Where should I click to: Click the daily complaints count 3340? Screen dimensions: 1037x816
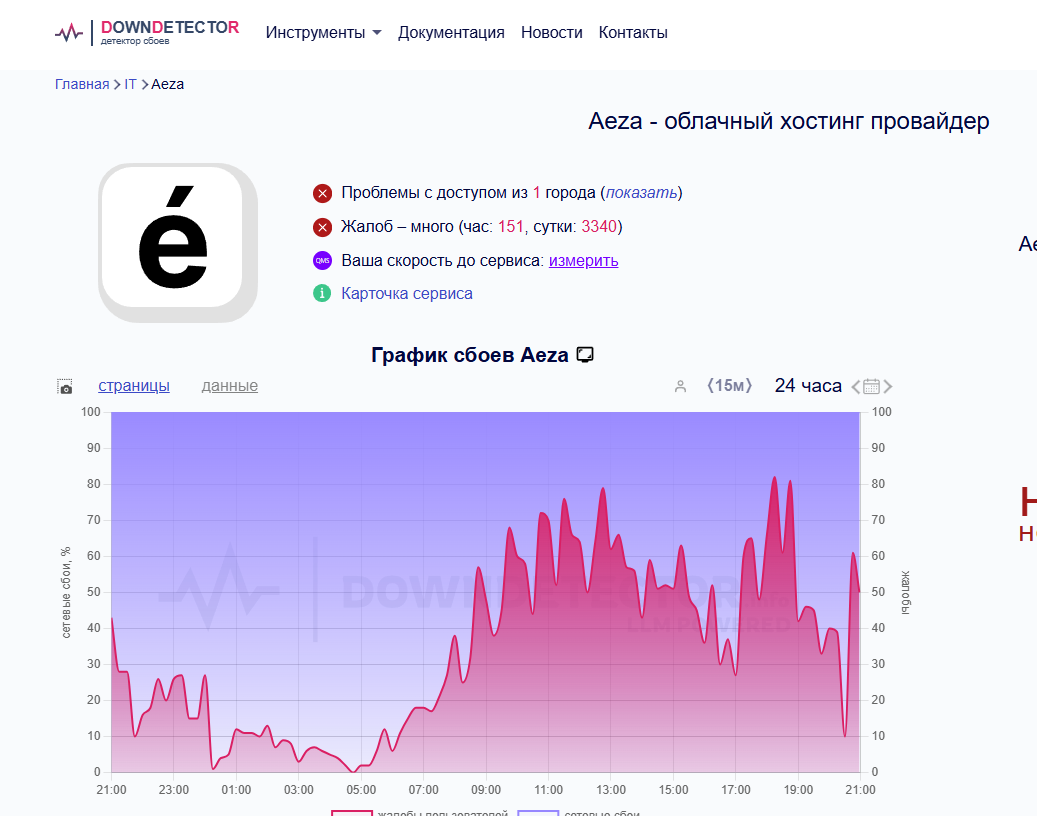click(599, 227)
